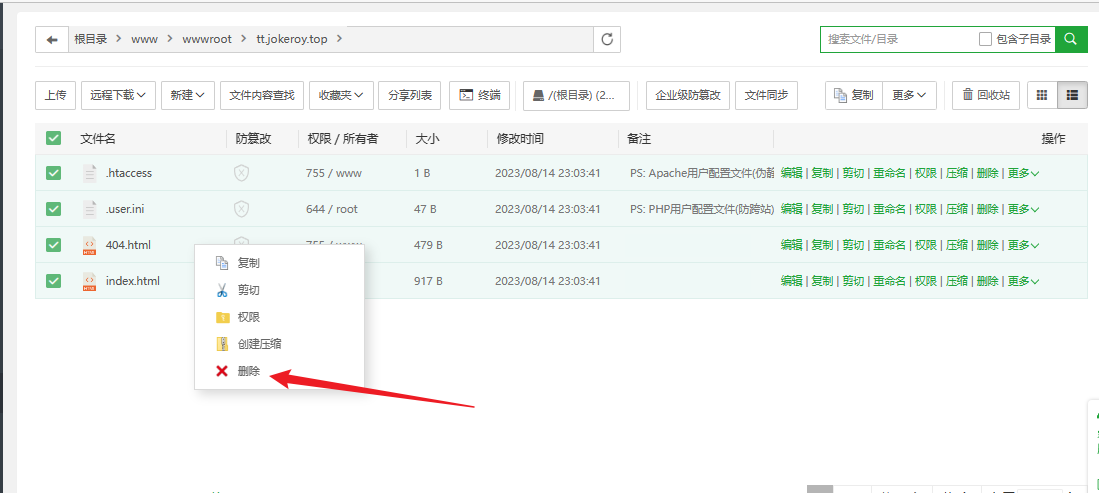The height and width of the screenshot is (493, 1099).
Task: Refresh the directory with the reload icon
Action: pyautogui.click(x=606, y=39)
